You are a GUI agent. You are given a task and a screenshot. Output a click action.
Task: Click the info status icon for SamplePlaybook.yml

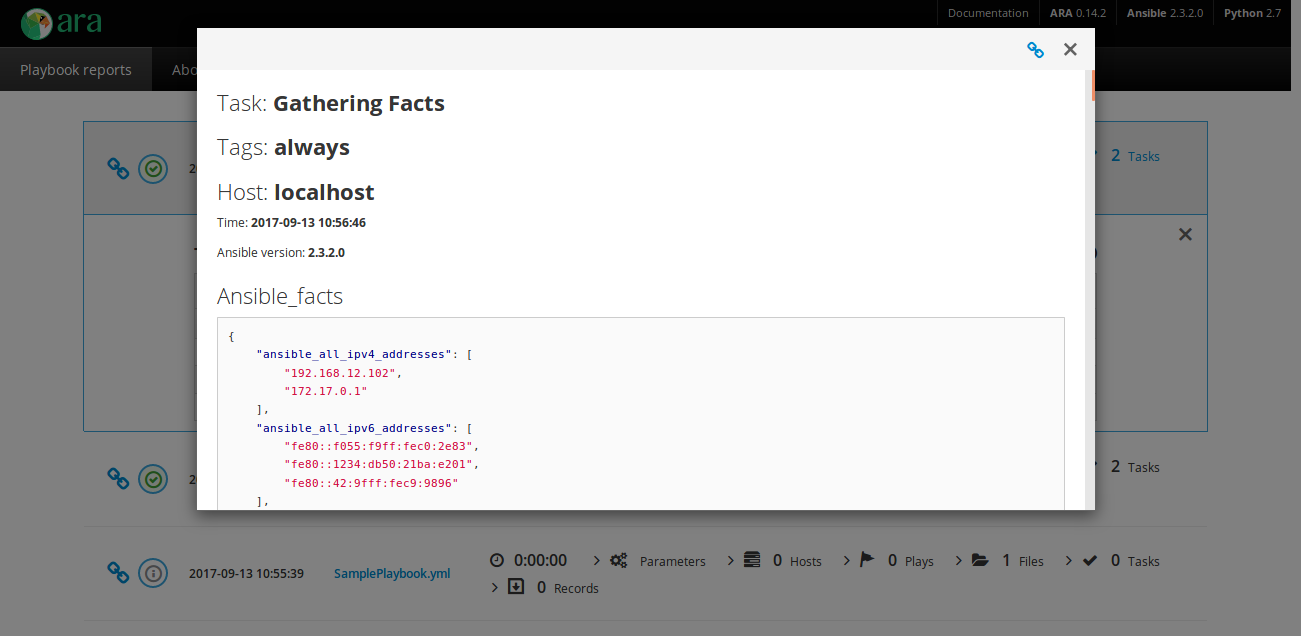tap(152, 573)
